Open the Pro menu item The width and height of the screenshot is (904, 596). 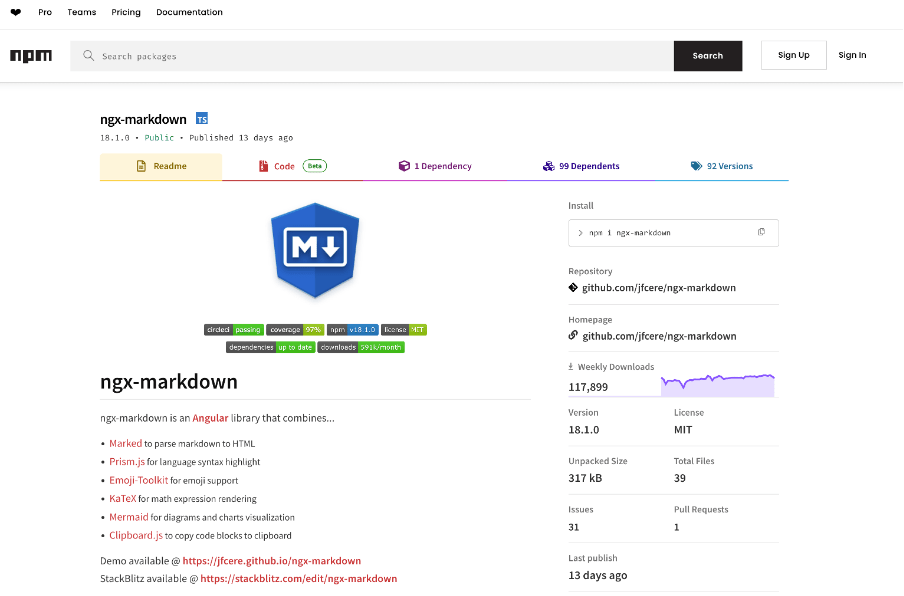pos(45,12)
